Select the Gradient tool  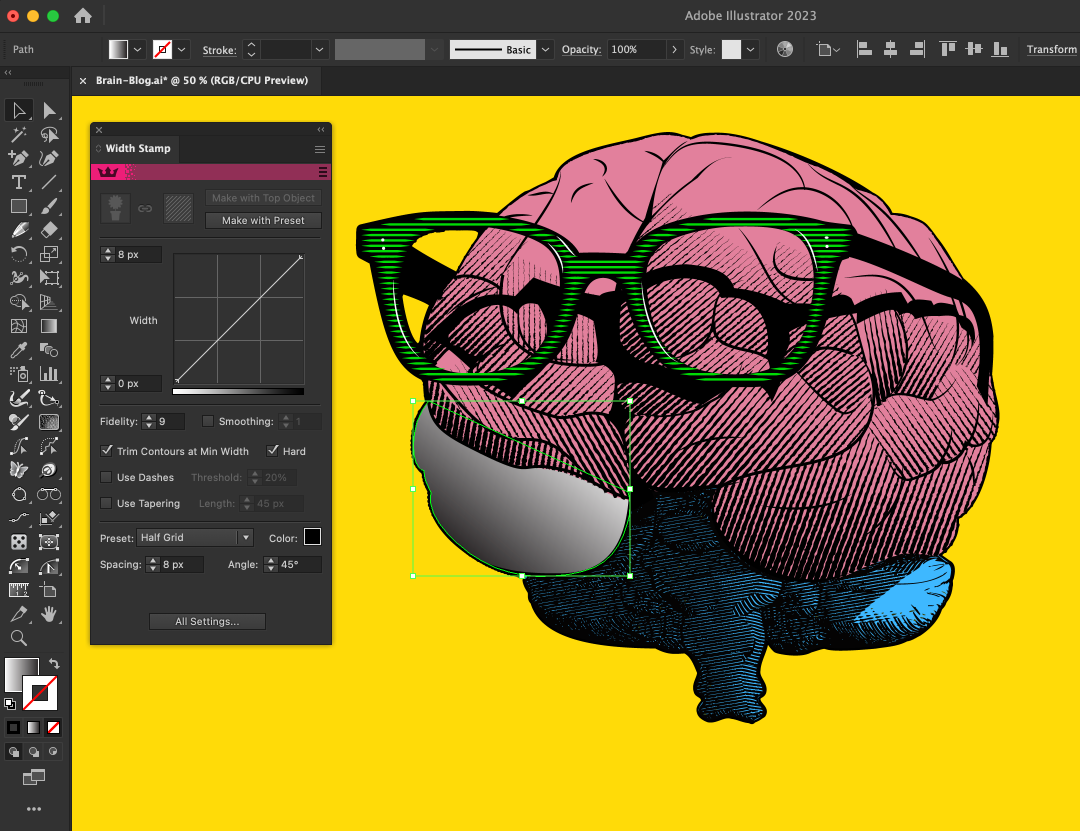point(49,326)
